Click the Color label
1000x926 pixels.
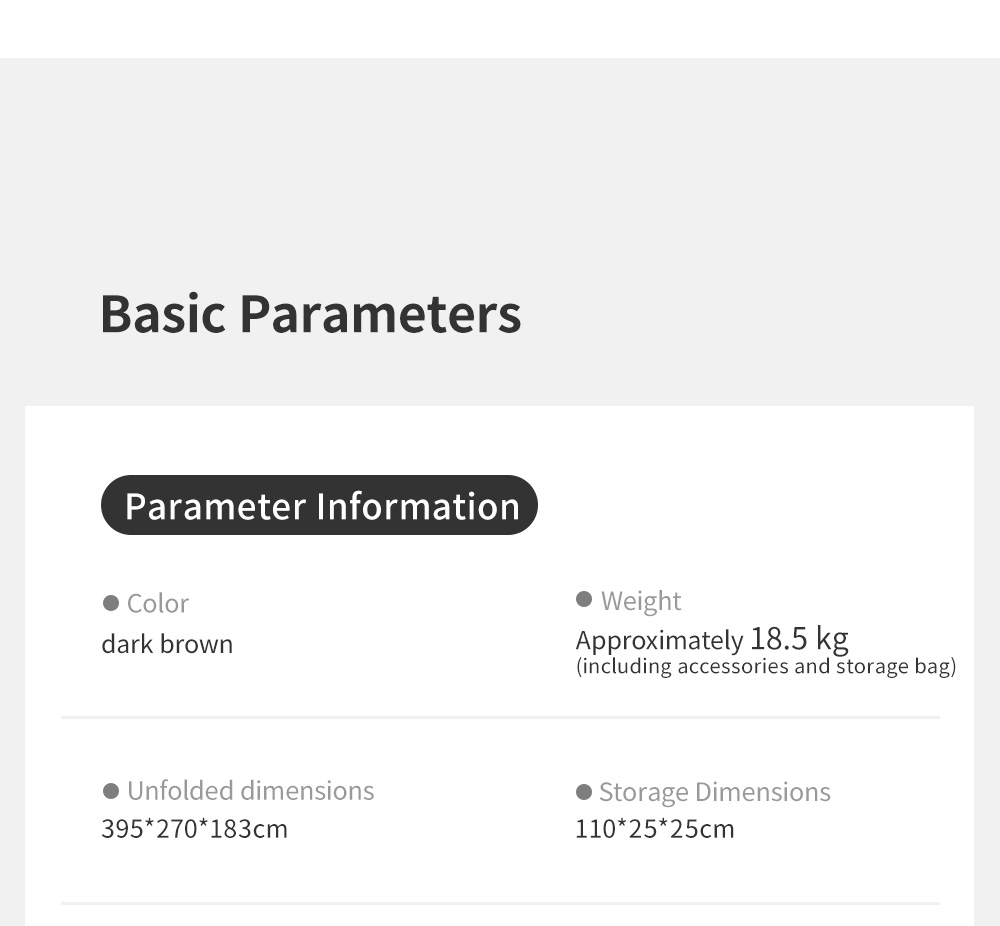tap(158, 603)
